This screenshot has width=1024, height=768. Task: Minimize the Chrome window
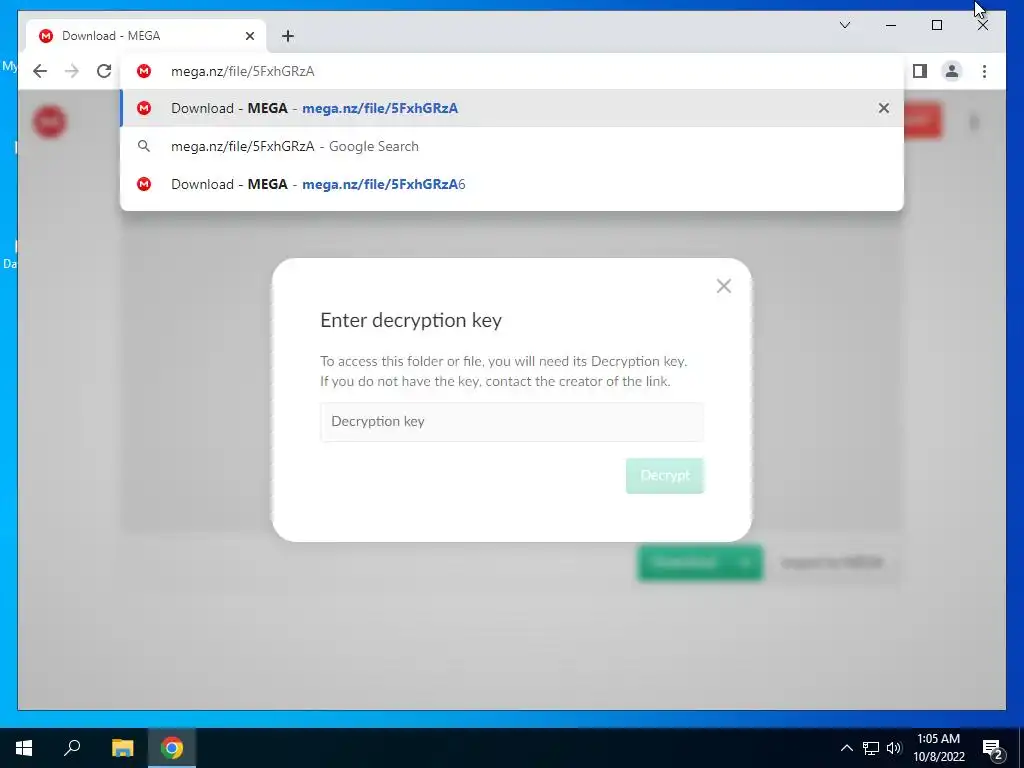click(x=891, y=25)
